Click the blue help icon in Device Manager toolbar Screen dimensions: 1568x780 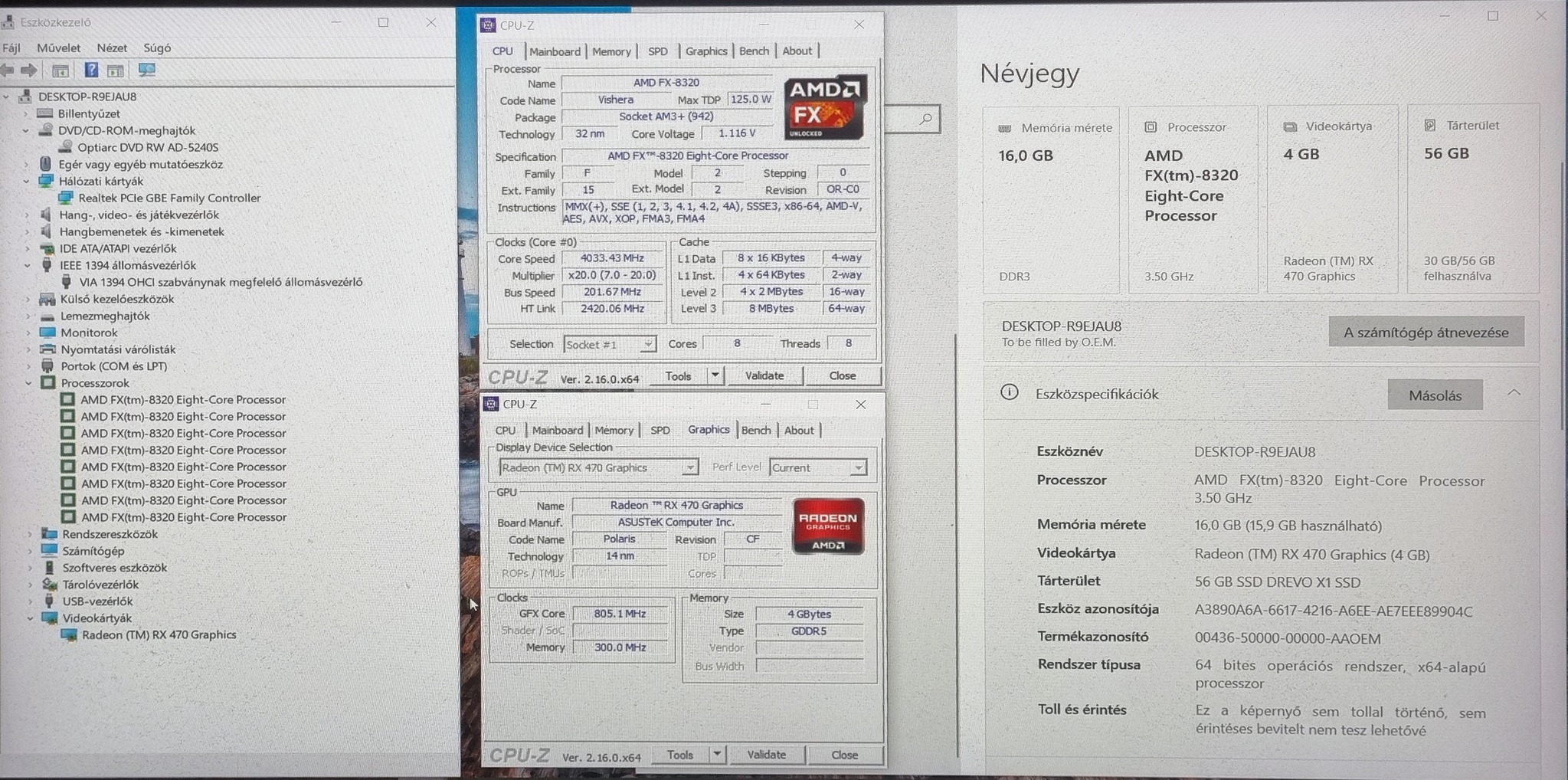pyautogui.click(x=91, y=70)
